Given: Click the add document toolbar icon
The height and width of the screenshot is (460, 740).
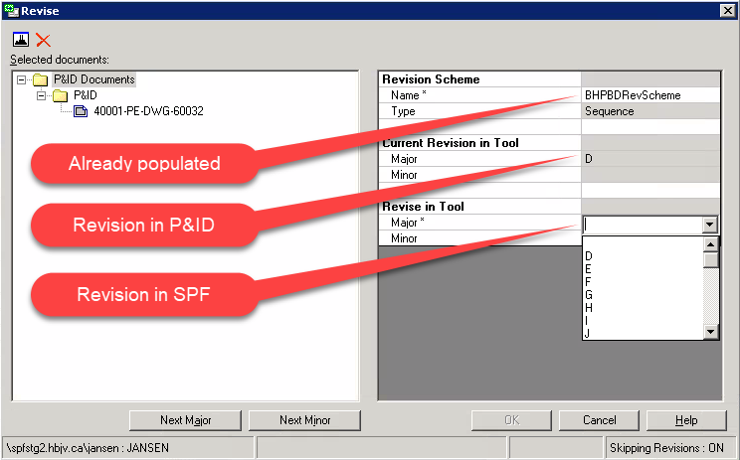Looking at the screenshot, I should [20, 40].
